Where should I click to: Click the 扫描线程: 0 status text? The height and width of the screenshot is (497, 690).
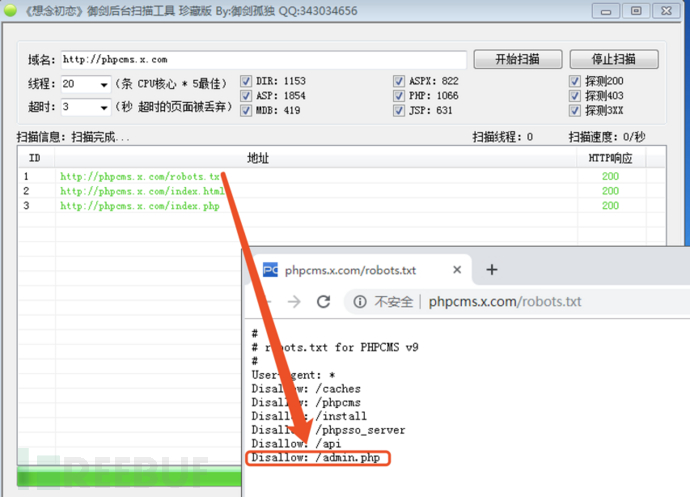(503, 137)
